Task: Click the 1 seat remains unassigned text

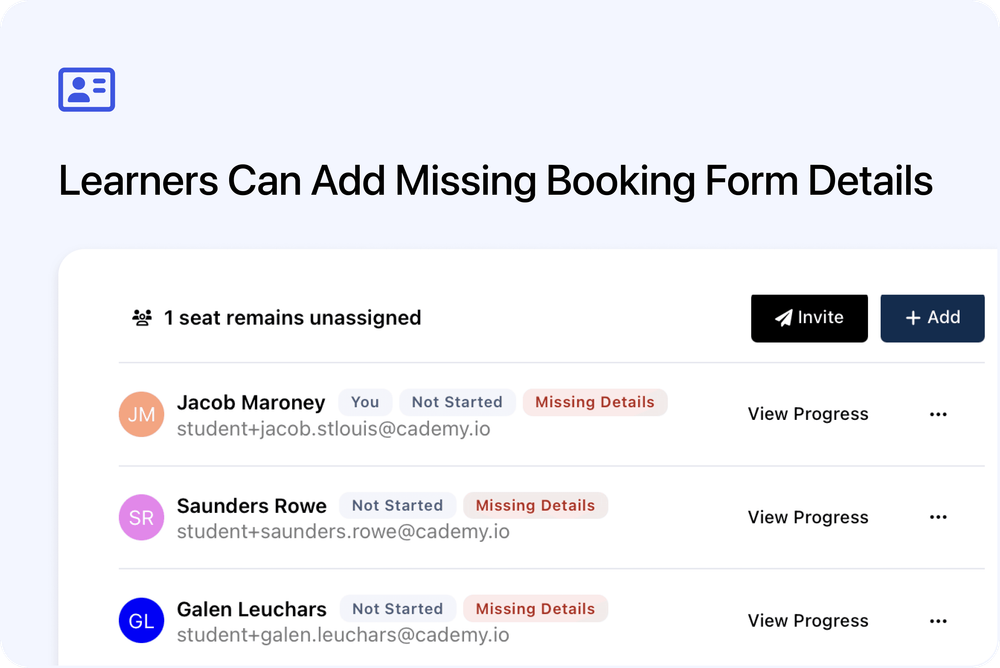Action: (292, 317)
